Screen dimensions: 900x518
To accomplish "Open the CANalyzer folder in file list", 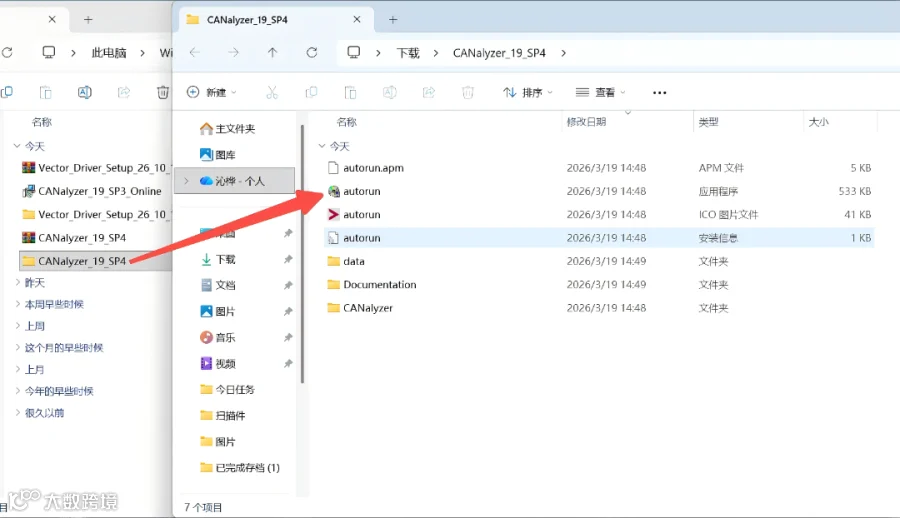I will point(598,308).
